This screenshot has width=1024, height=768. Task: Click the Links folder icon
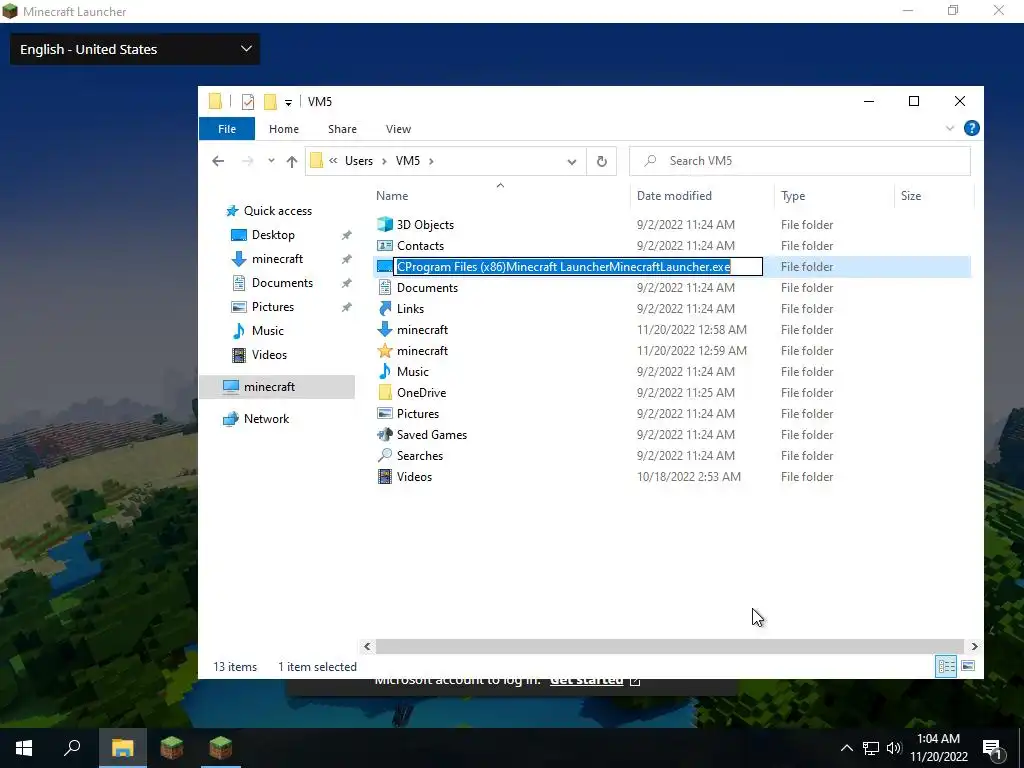pos(385,308)
